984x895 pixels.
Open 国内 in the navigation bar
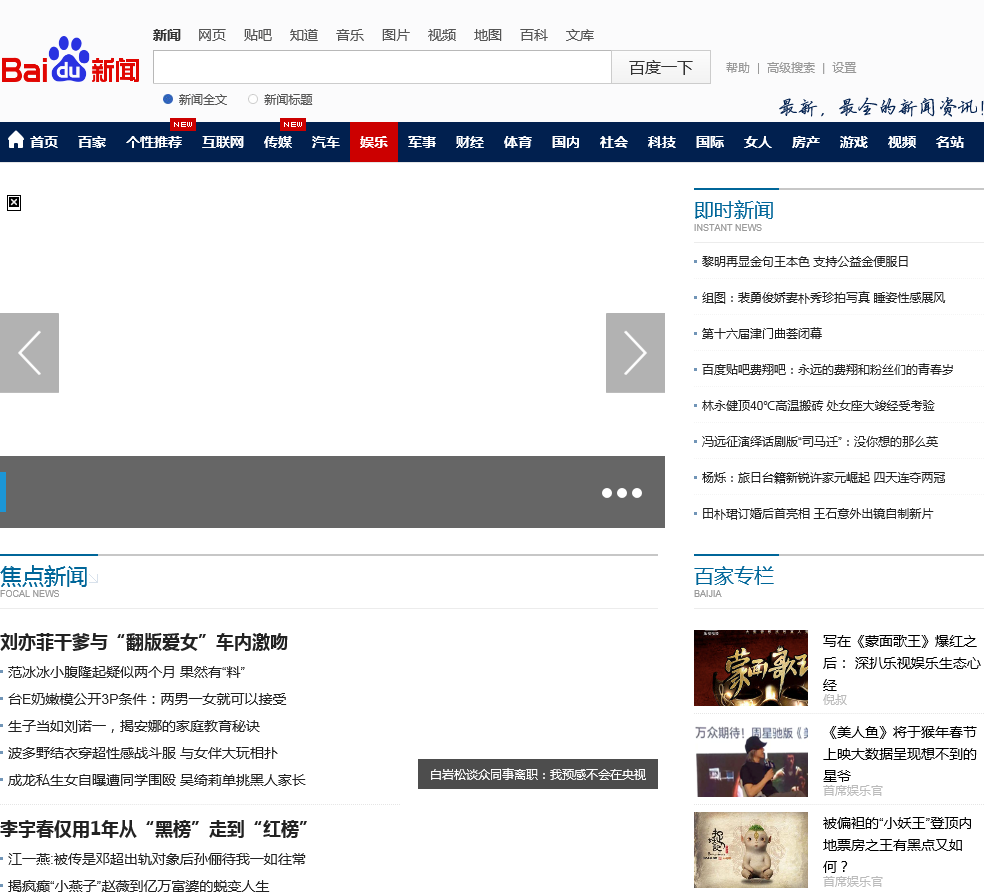coord(565,142)
